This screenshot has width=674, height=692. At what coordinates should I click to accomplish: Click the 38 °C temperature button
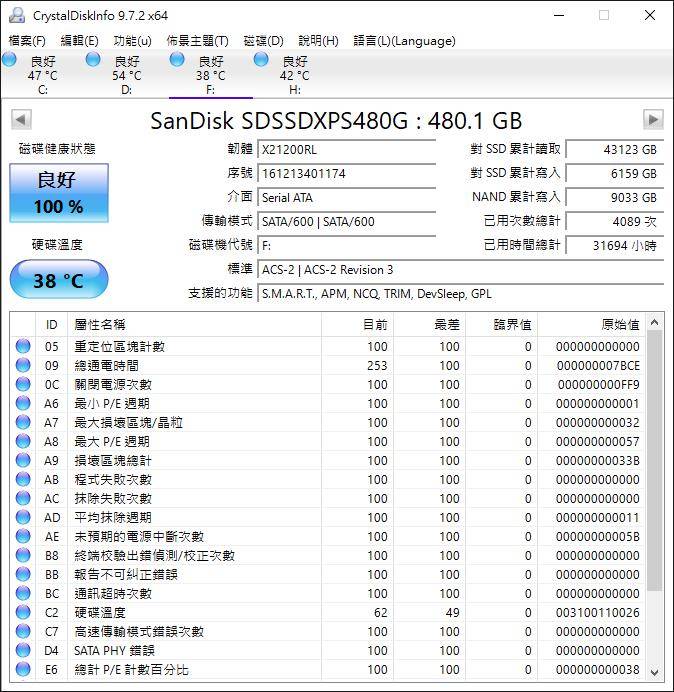[x=59, y=281]
